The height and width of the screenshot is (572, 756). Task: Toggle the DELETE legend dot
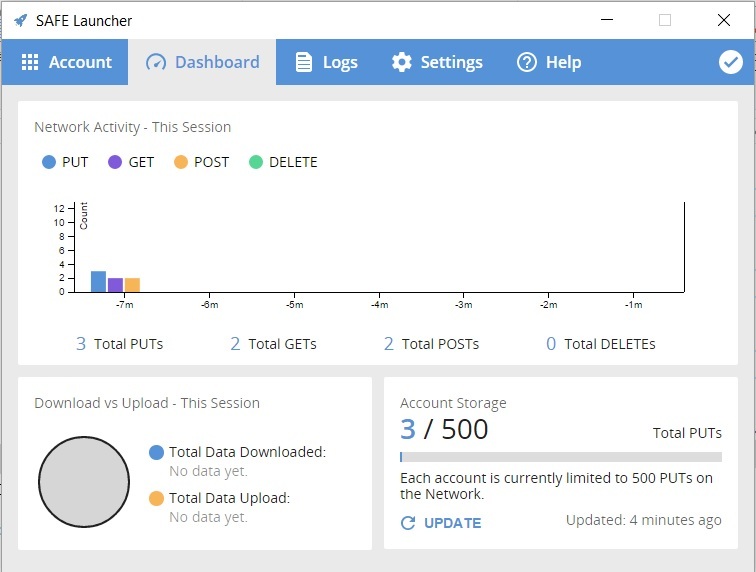[256, 162]
